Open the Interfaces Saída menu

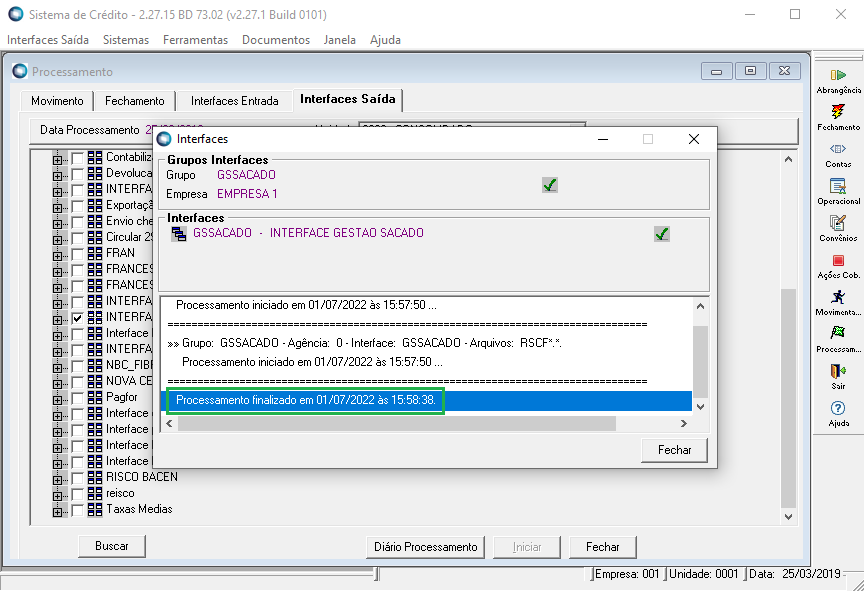48,40
